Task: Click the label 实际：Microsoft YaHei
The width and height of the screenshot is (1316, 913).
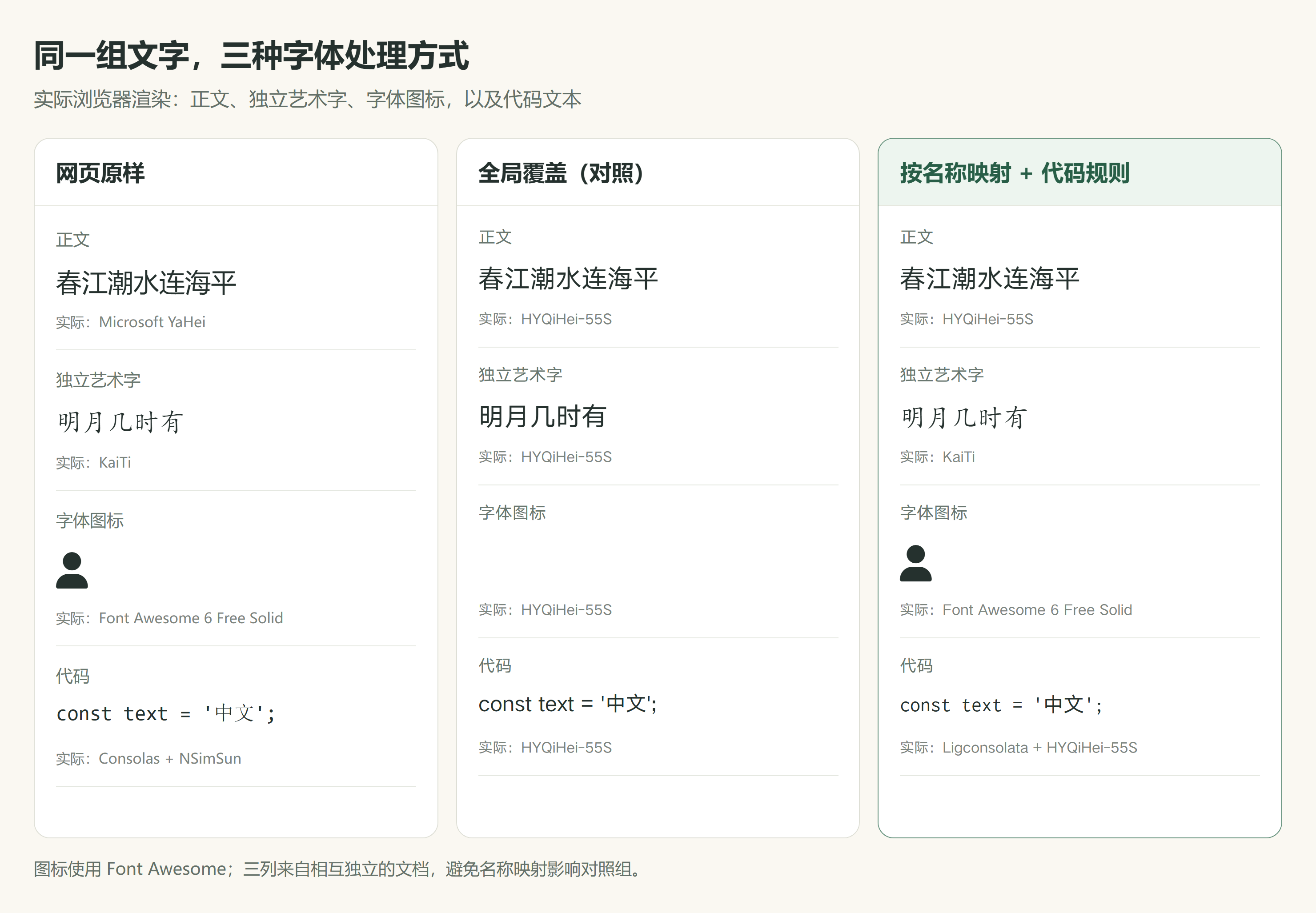Action: [x=130, y=322]
